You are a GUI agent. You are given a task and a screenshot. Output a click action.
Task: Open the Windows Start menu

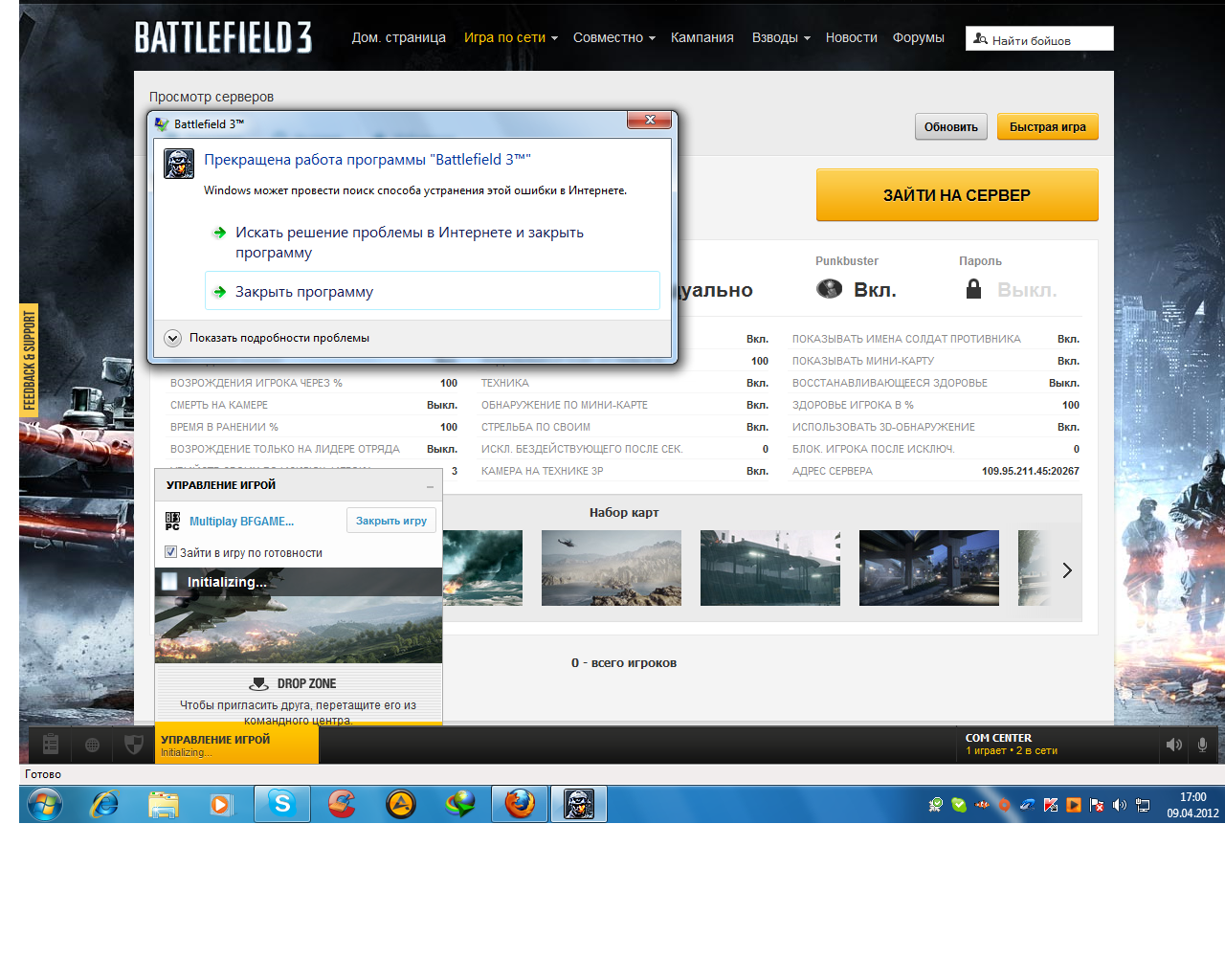45,804
